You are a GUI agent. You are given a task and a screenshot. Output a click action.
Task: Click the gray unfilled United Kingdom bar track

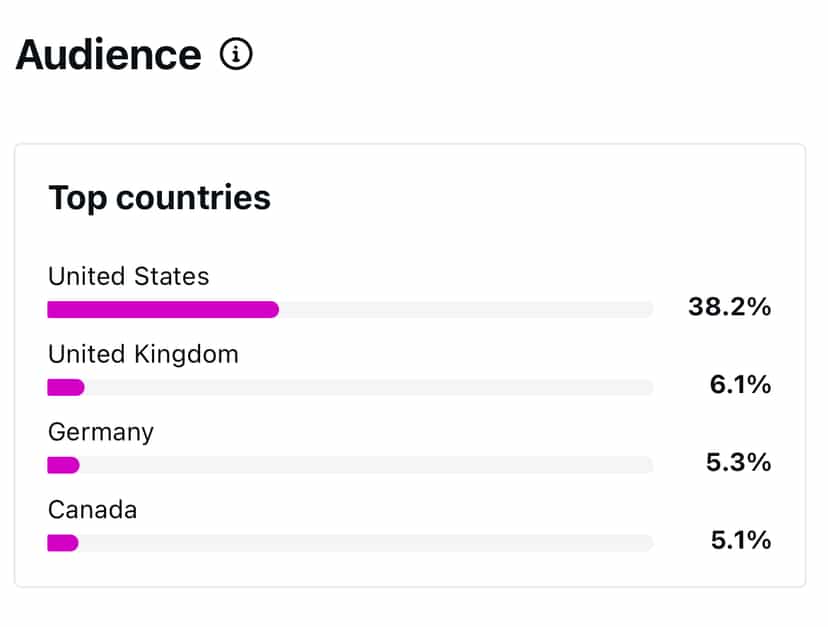[368, 387]
